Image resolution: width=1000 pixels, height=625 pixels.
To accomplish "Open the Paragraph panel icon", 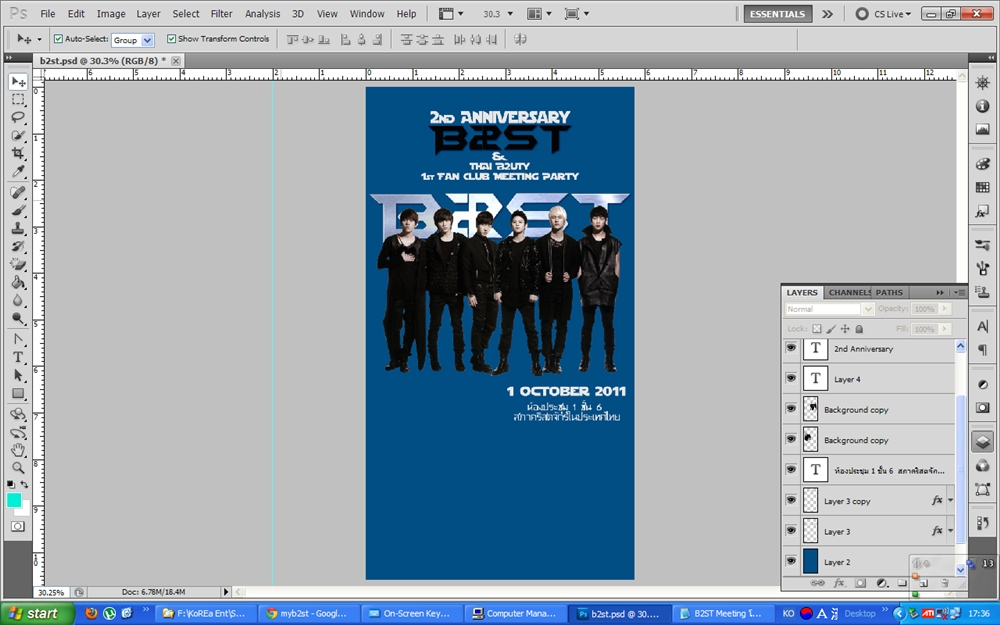I will pyautogui.click(x=982, y=349).
